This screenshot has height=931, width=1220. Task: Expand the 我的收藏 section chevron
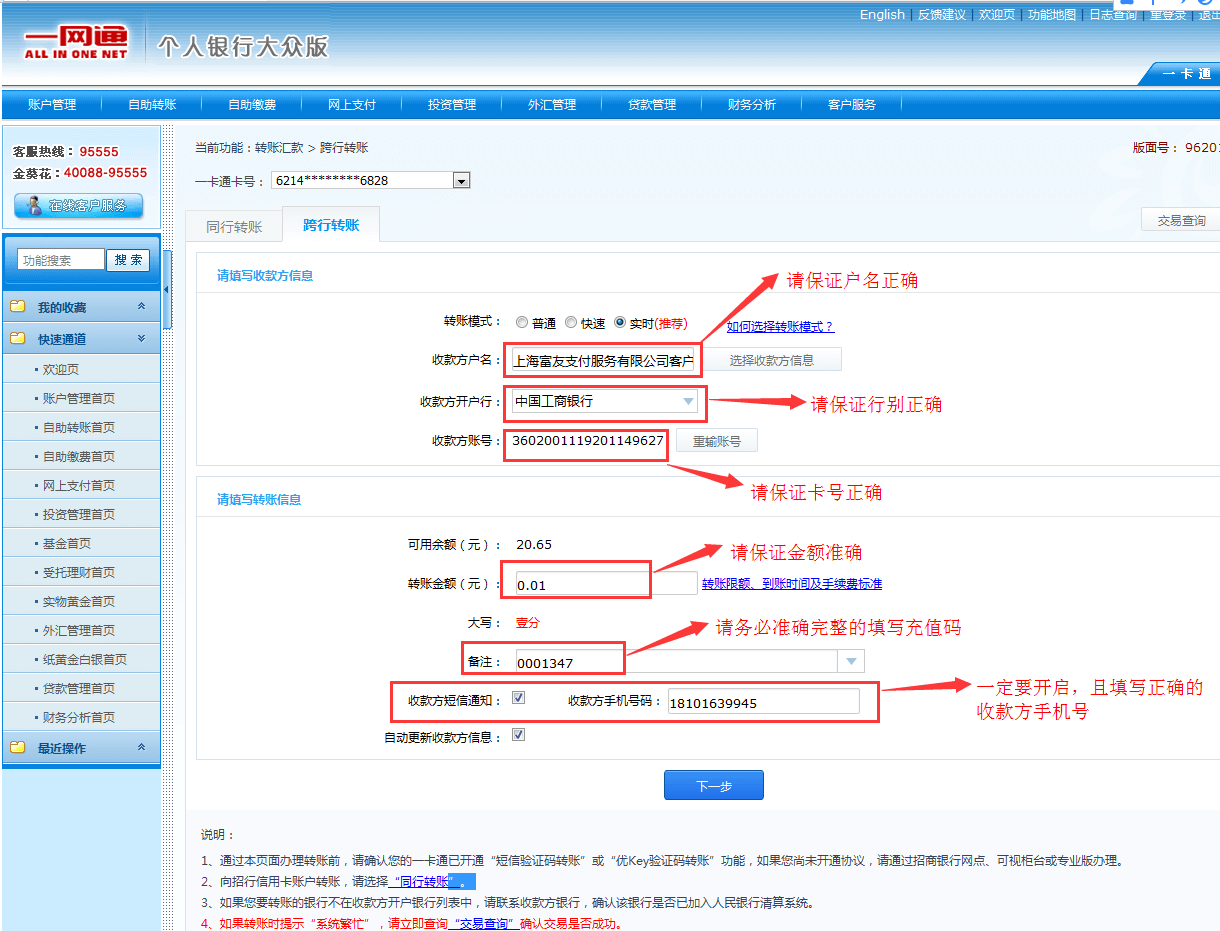141,307
